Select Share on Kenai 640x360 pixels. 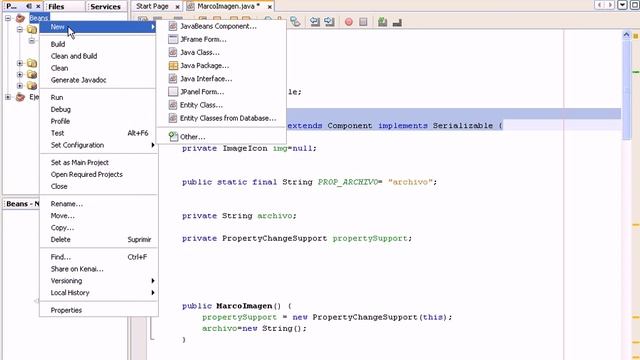(98, 269)
